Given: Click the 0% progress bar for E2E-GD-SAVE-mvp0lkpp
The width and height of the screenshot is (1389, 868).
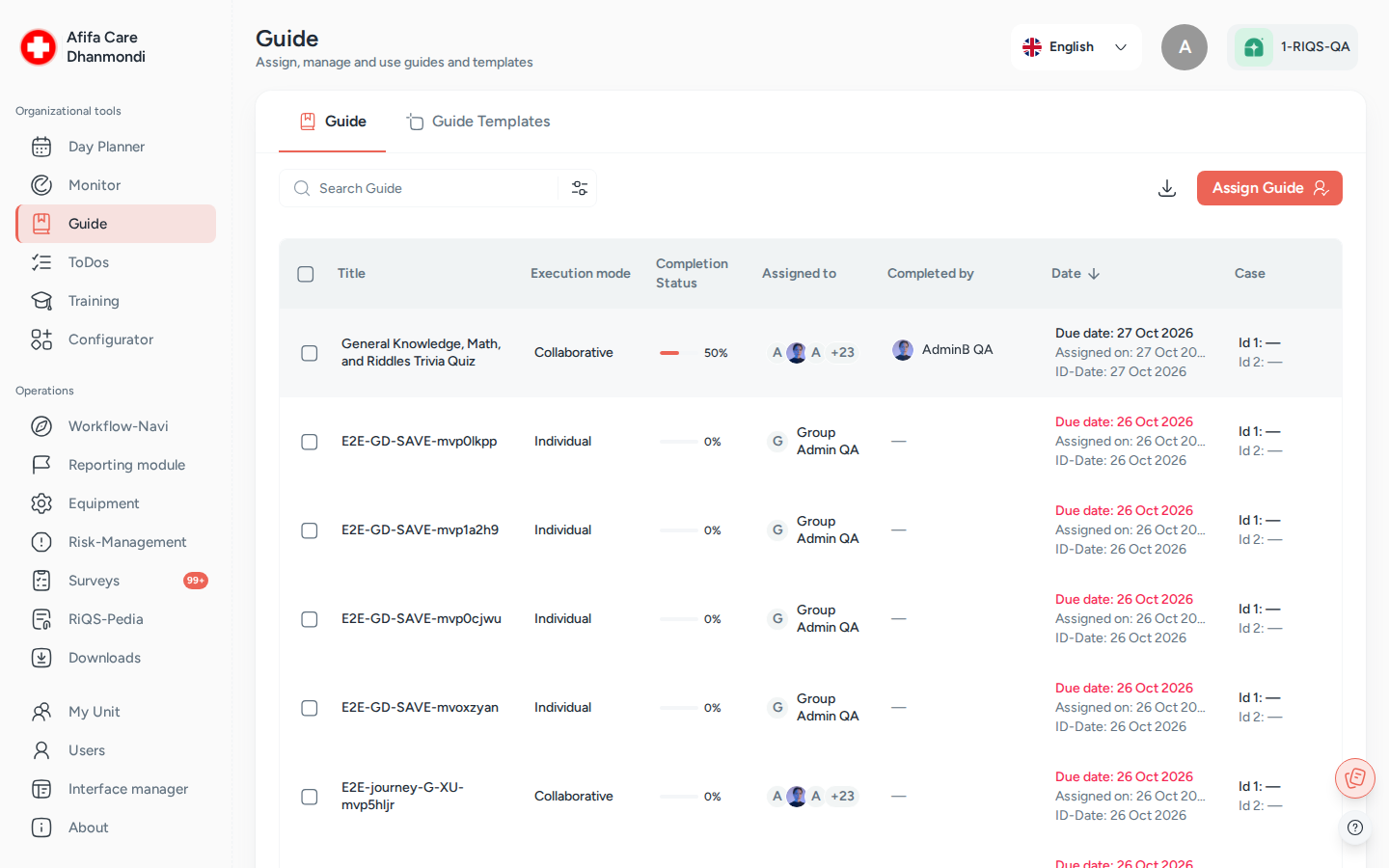Looking at the screenshot, I should [x=679, y=442].
